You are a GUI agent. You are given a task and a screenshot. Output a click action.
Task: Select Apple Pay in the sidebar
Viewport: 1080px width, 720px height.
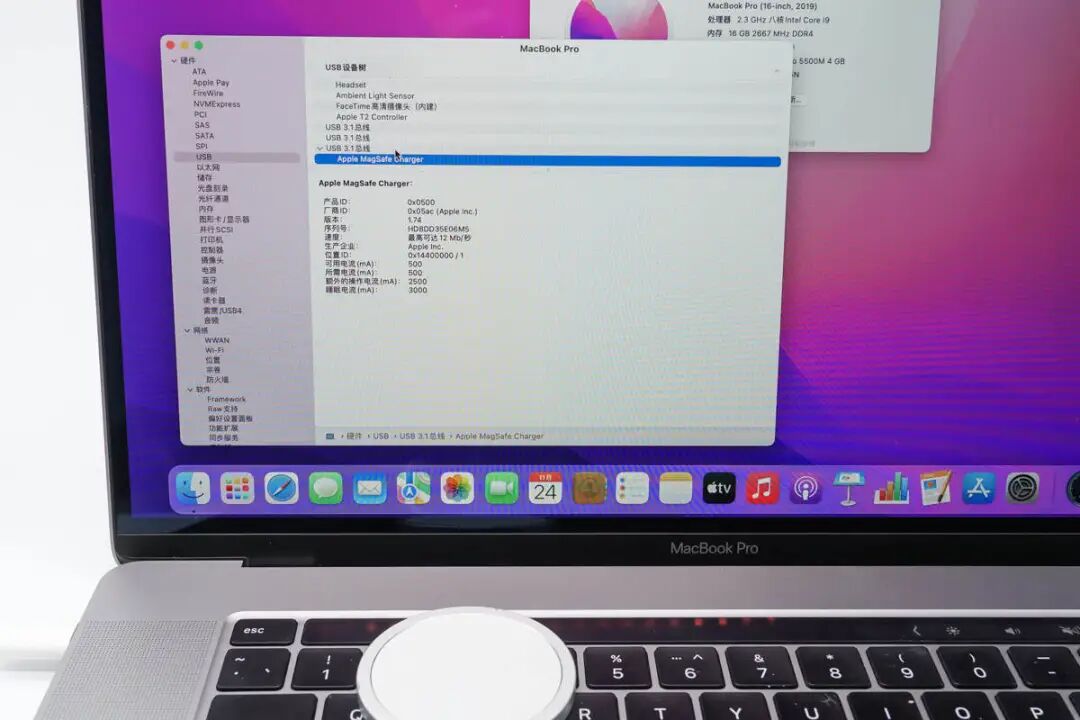click(x=211, y=83)
